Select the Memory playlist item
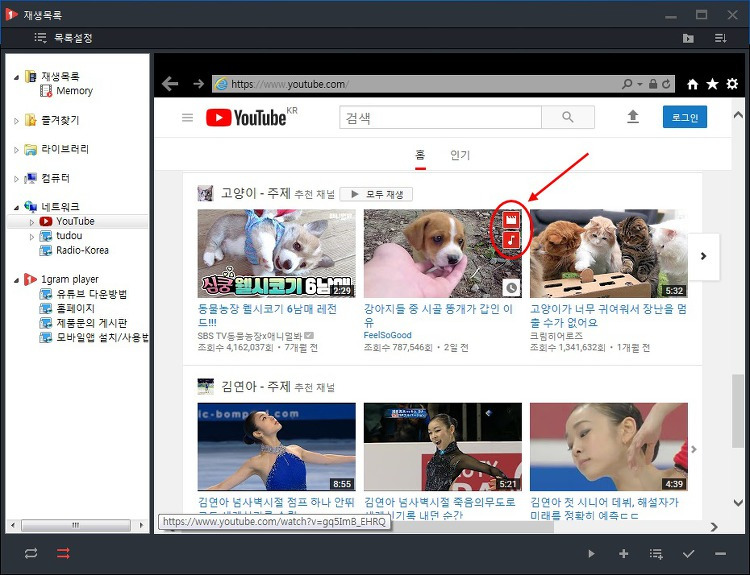The width and height of the screenshot is (750, 575). 74,91
